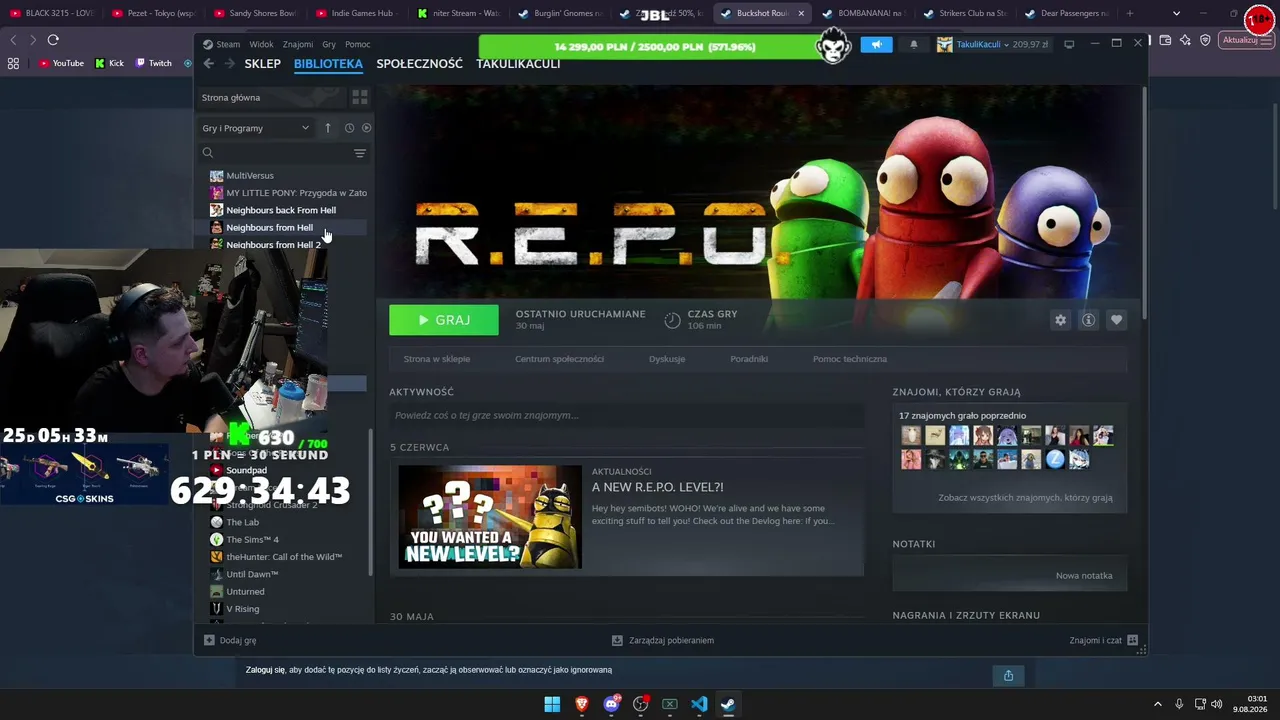Click the share icon on the store page
Screen dimensions: 1280x720
click(1008, 676)
